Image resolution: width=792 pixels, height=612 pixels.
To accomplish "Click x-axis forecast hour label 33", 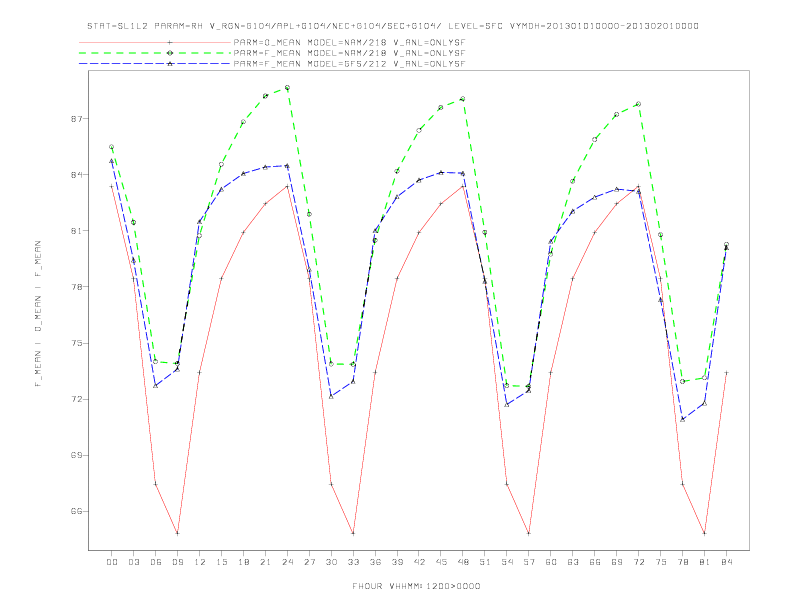I will (353, 562).
